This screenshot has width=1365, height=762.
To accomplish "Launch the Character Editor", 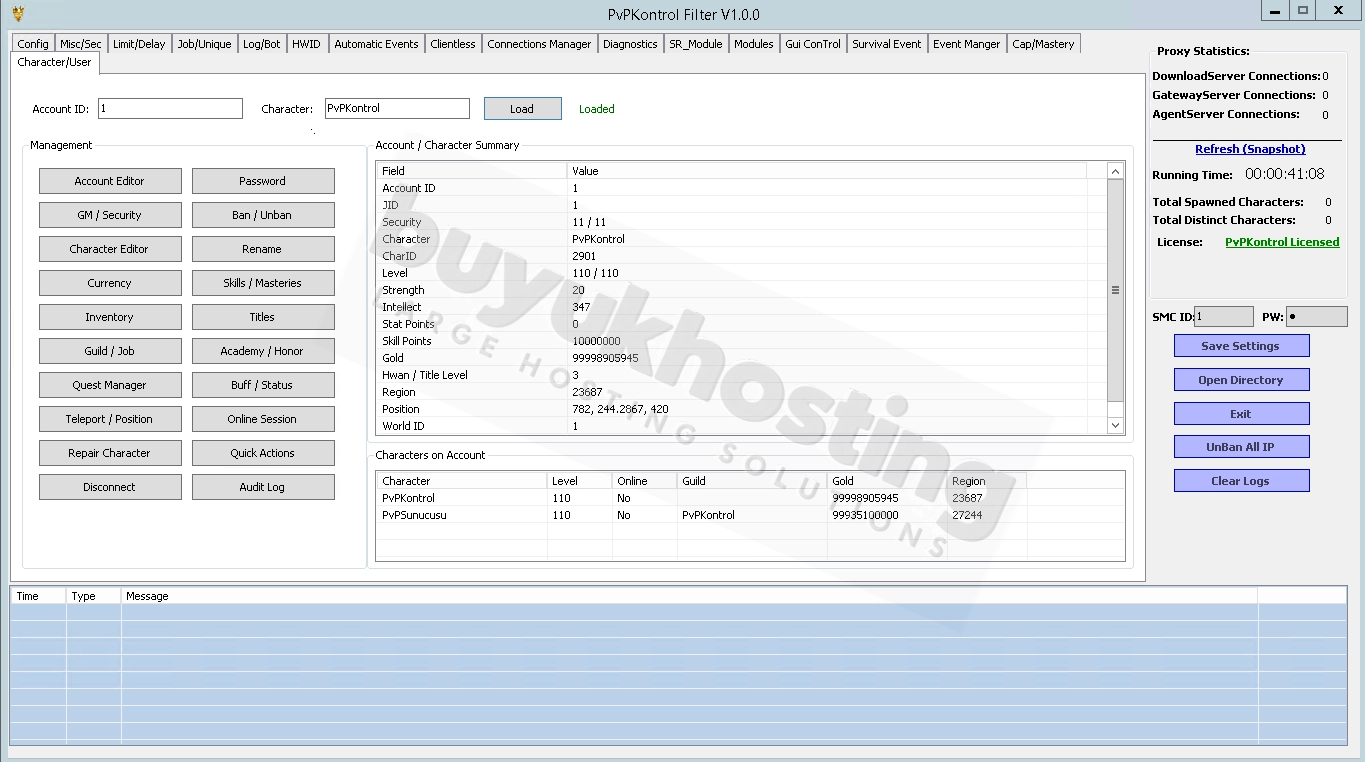I will pyautogui.click(x=110, y=249).
